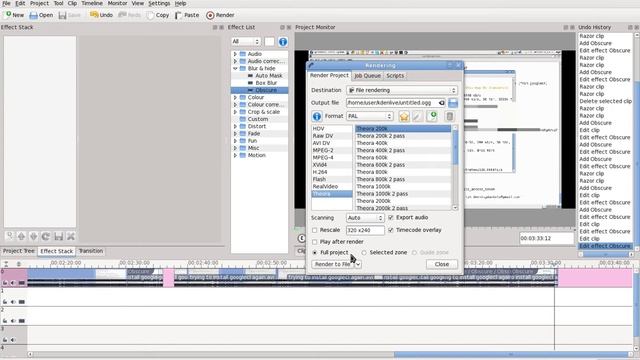
Task: Open the All effect filter dropdown
Action: point(246,42)
